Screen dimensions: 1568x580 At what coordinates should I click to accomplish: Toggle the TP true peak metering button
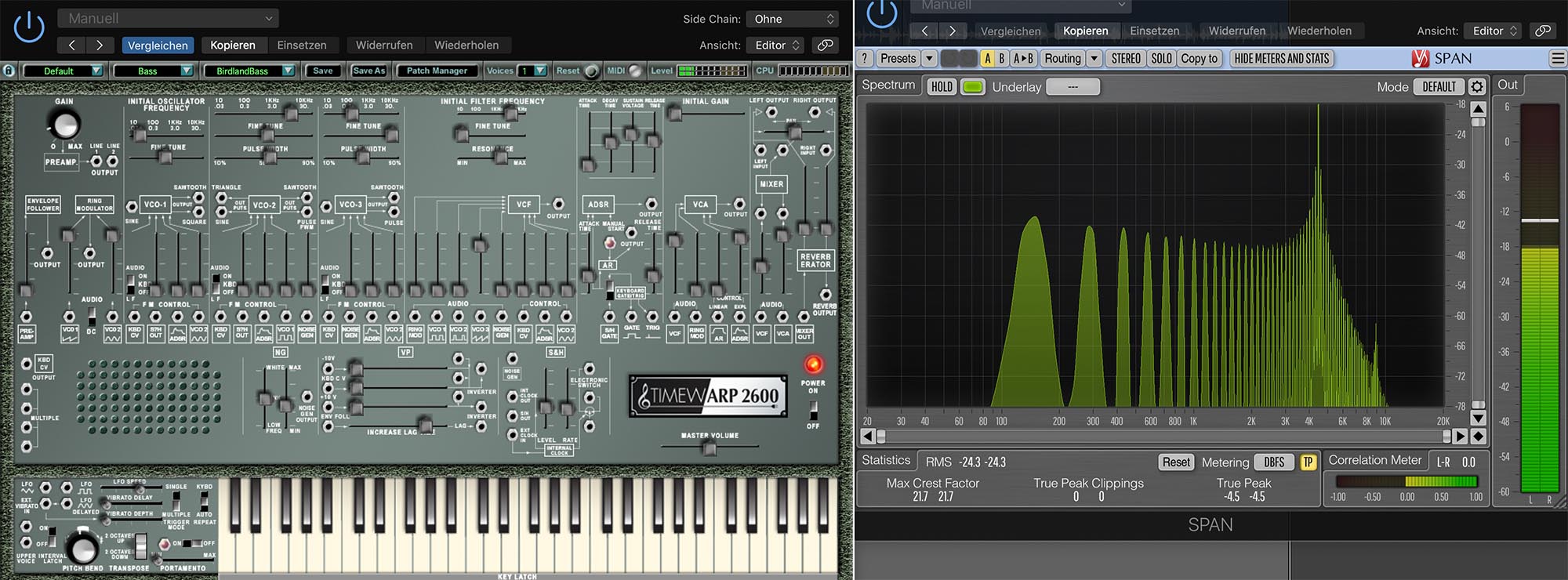pos(1308,462)
